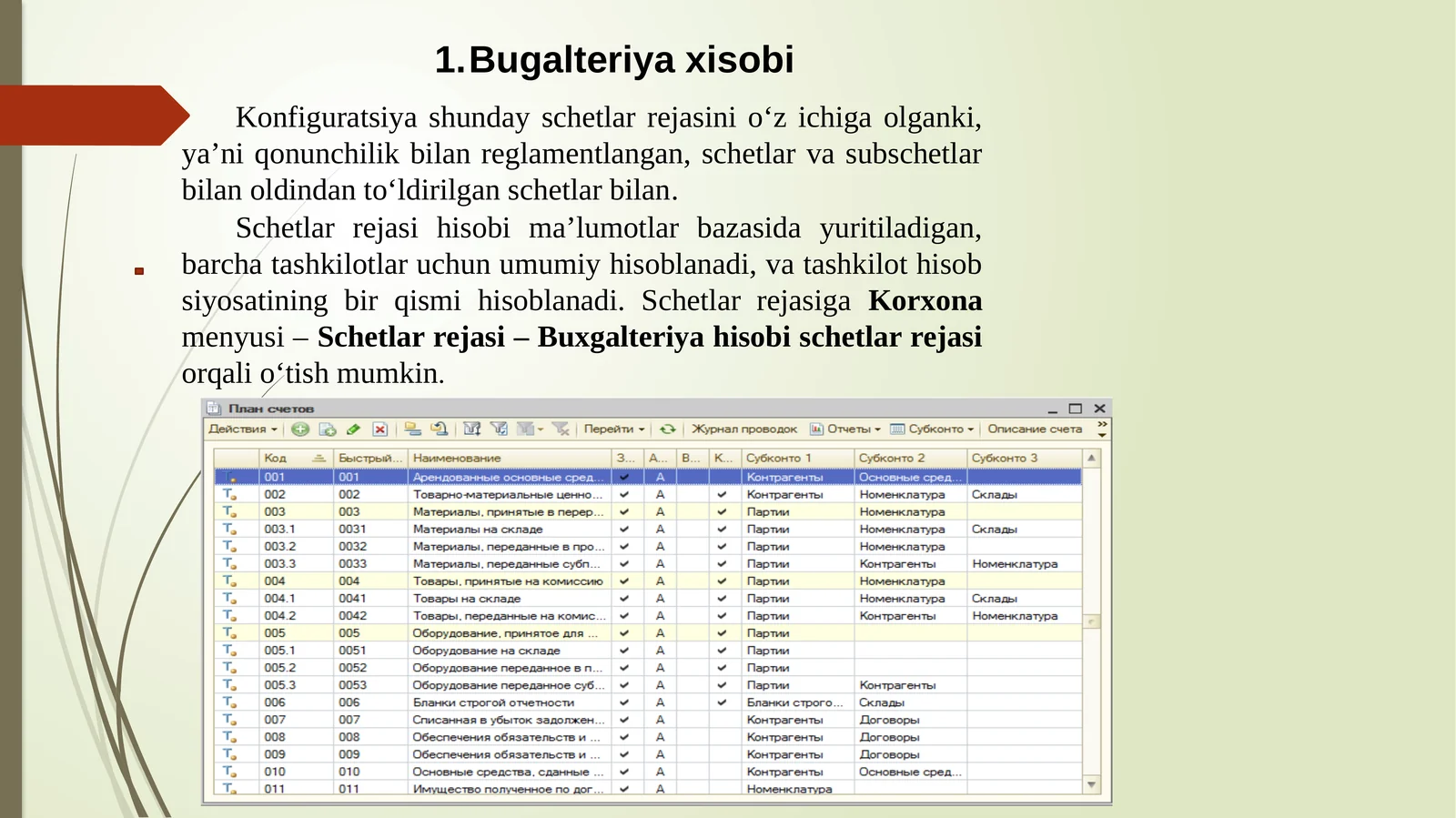Image resolution: width=1456 pixels, height=818 pixels.
Task: Toggle off-balance checkmark in row 007
Action: [x=624, y=719]
